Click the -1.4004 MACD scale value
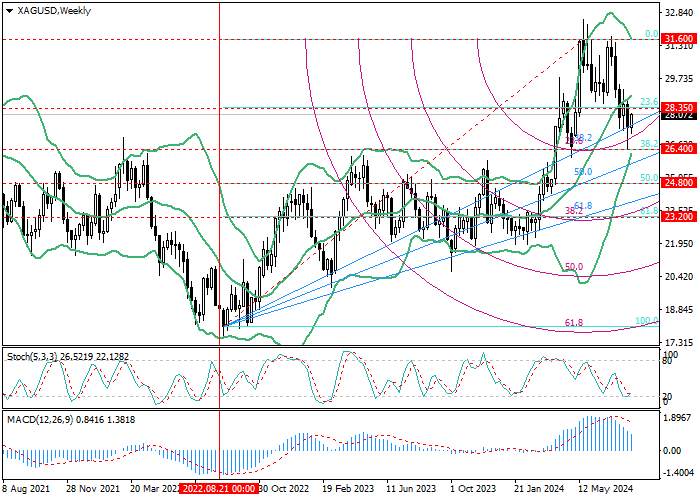Screen dimensions: 700x500 click(678, 473)
